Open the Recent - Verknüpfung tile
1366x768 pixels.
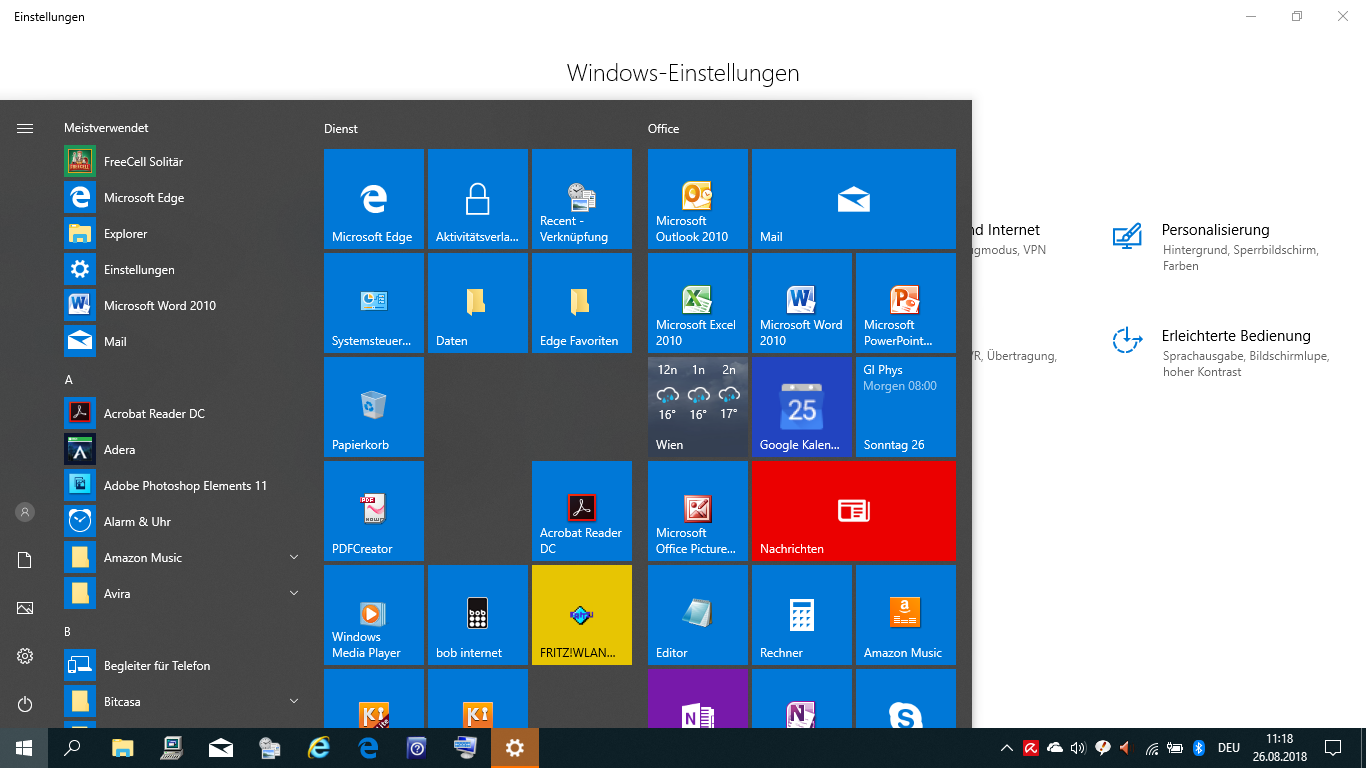point(582,199)
